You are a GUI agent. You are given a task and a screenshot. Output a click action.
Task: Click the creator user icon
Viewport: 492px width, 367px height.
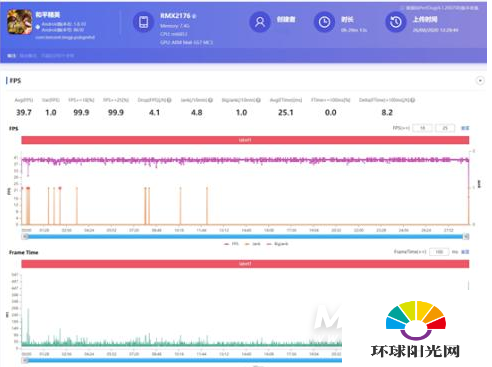coord(260,22)
